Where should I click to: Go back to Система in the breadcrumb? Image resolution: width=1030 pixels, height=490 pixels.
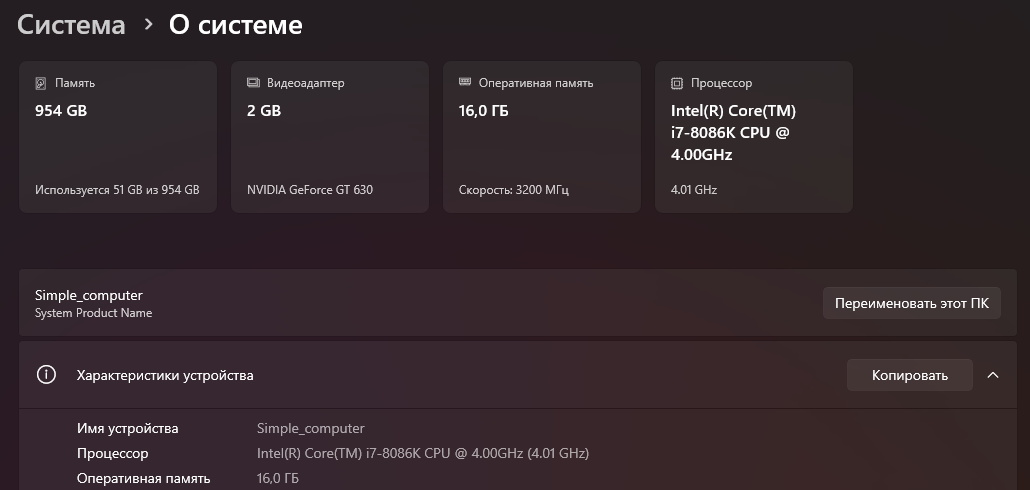(71, 25)
